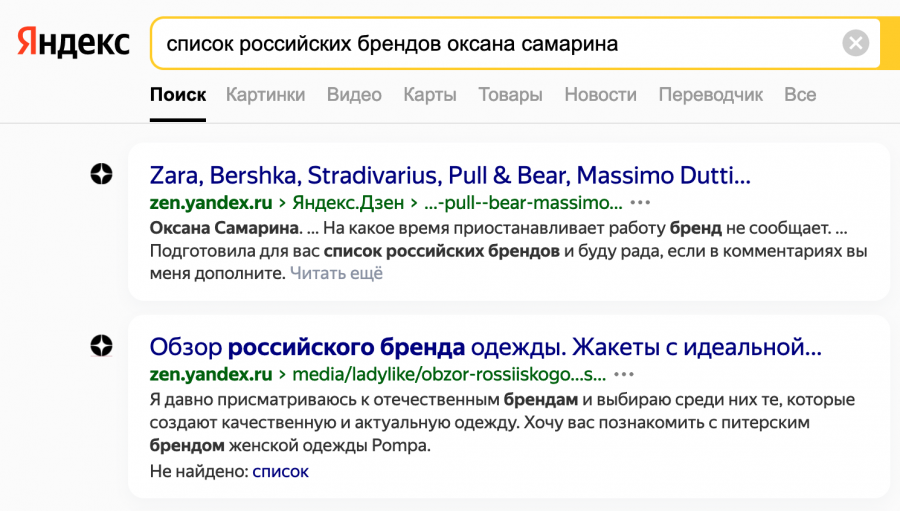Switch to the Картинки tab
The width and height of the screenshot is (900, 511).
click(265, 95)
